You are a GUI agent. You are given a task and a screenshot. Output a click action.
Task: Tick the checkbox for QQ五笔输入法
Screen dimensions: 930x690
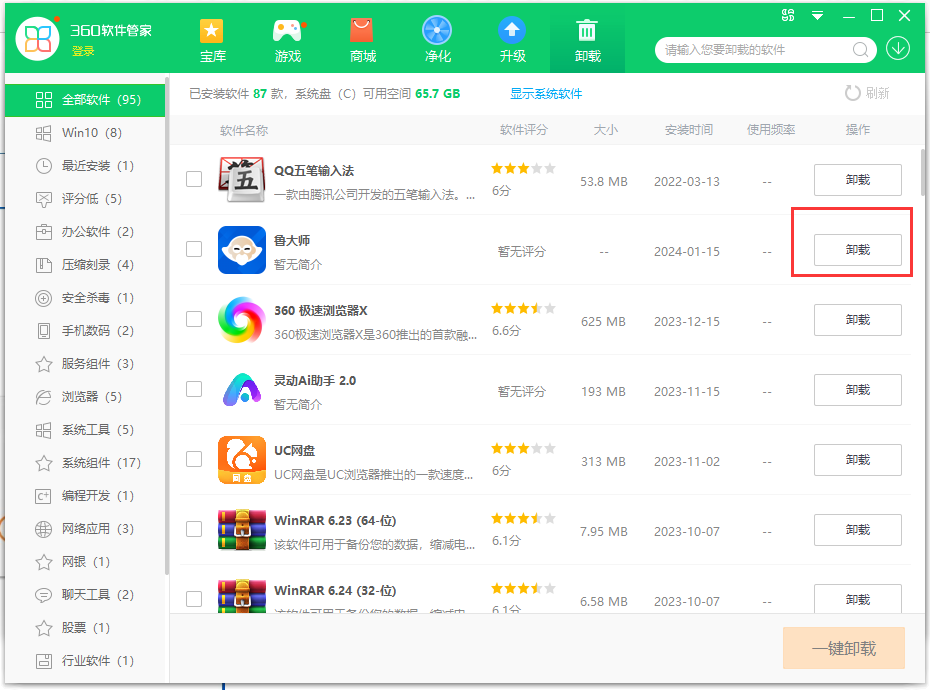point(194,179)
